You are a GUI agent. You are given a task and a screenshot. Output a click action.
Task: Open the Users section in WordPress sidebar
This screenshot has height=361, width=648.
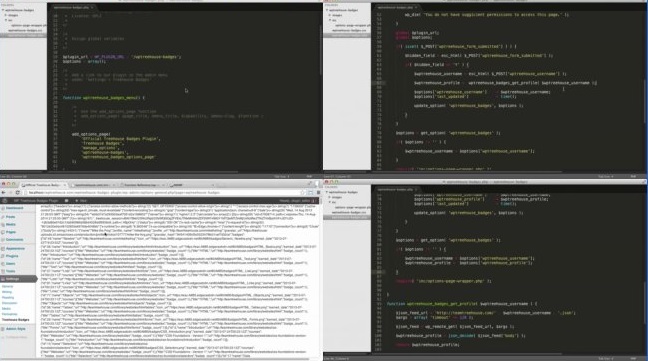click(x=11, y=264)
